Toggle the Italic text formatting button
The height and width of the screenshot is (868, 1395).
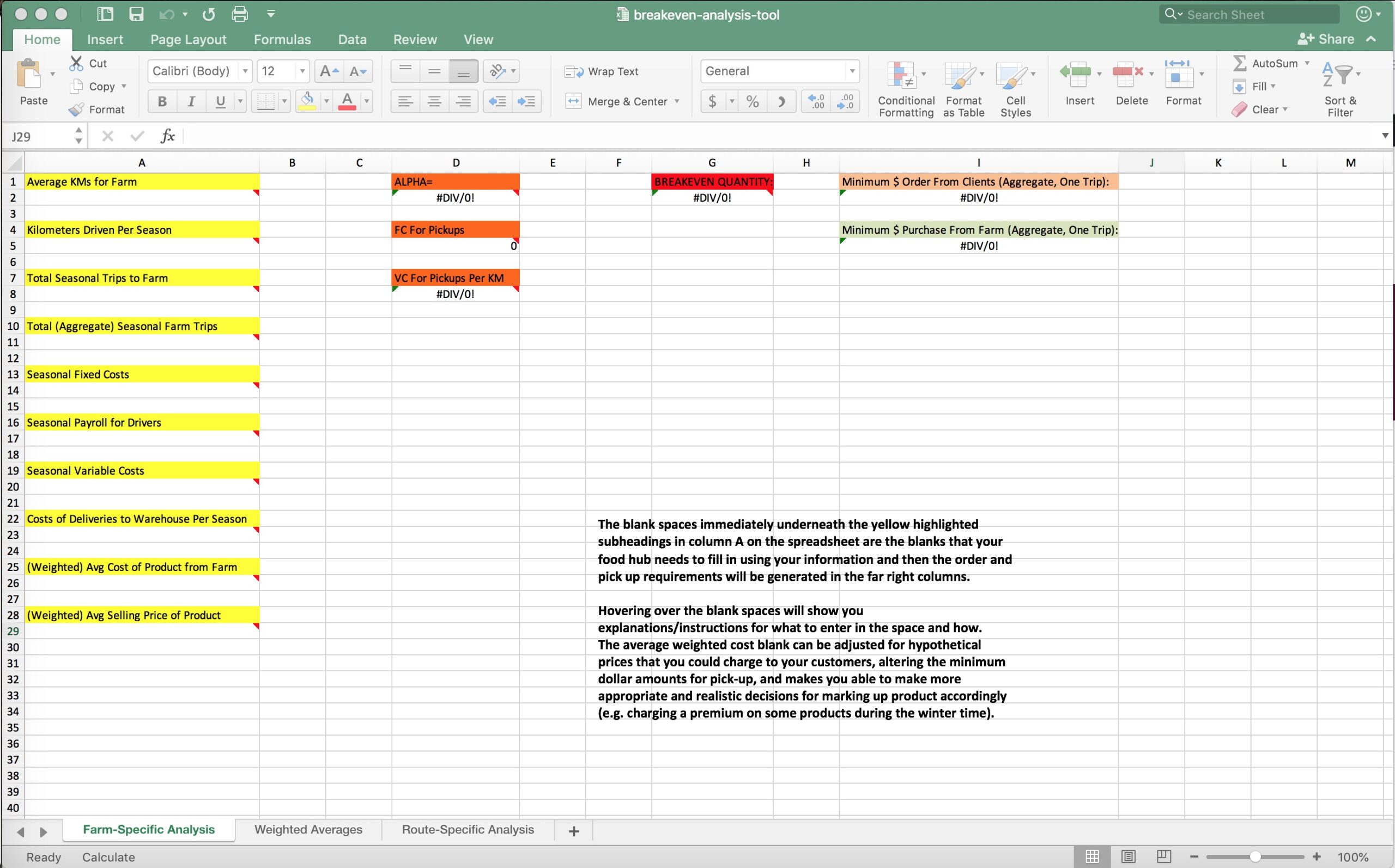(189, 100)
